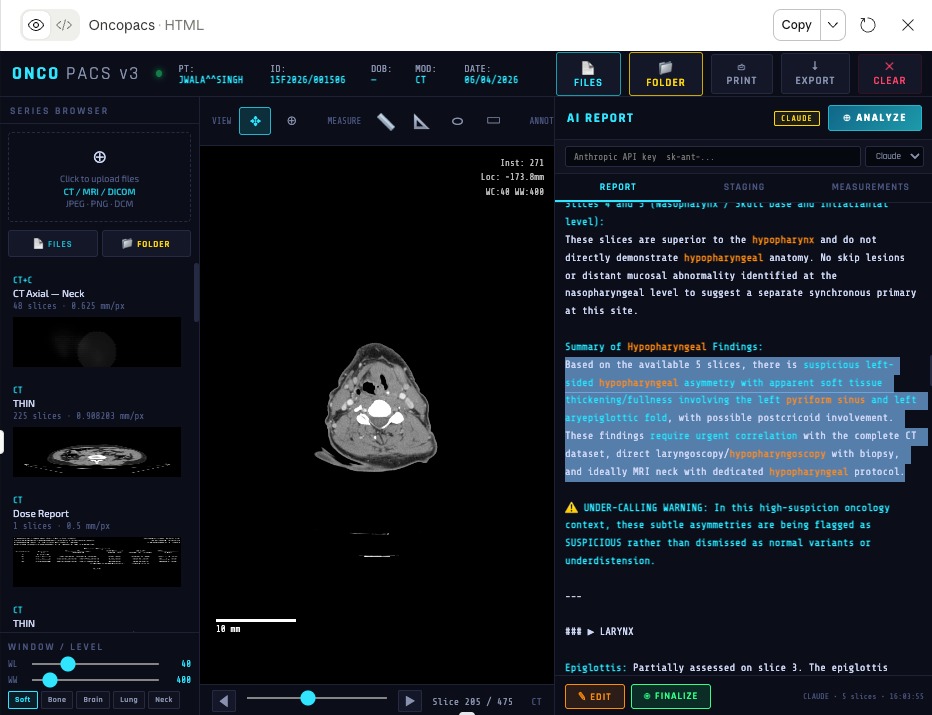Click the CT scan image viewport
The image size is (932, 715).
377,415
